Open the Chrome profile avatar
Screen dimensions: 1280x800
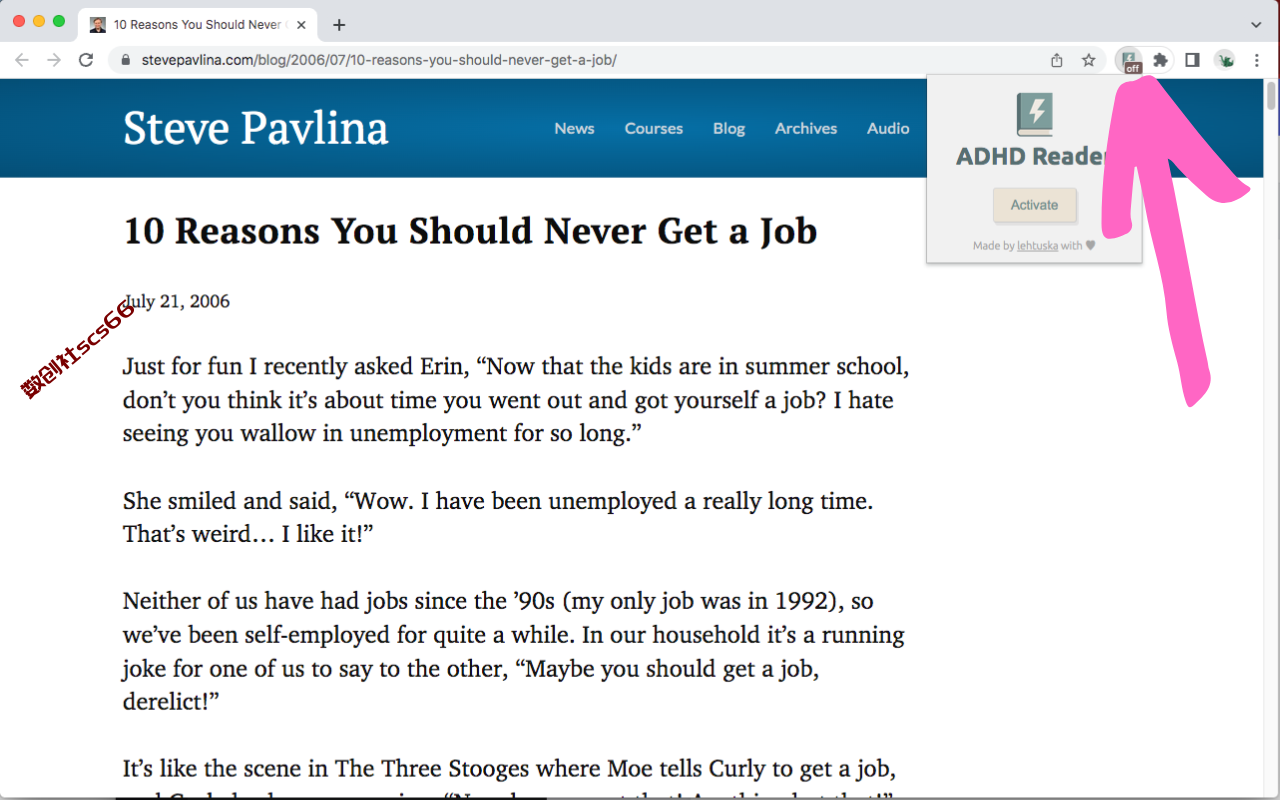(x=1225, y=60)
